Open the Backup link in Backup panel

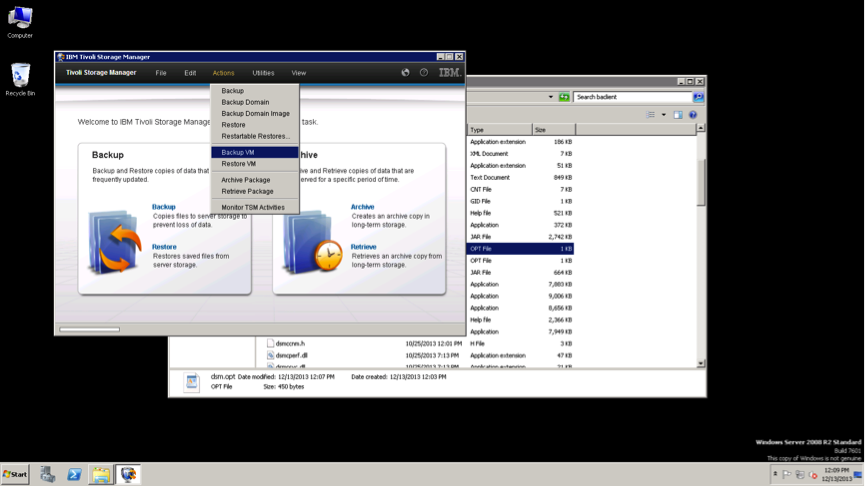[x=163, y=207]
